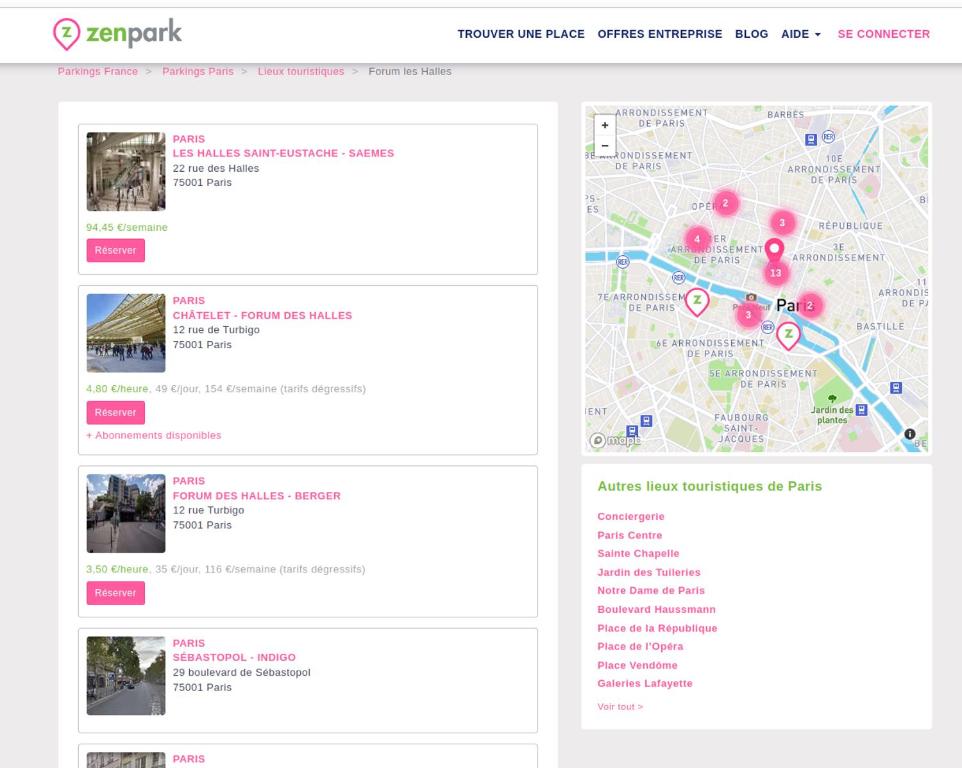Viewport: 962px width, 768px height.
Task: Click the map cluster marker showing 13
Action: pos(775,273)
